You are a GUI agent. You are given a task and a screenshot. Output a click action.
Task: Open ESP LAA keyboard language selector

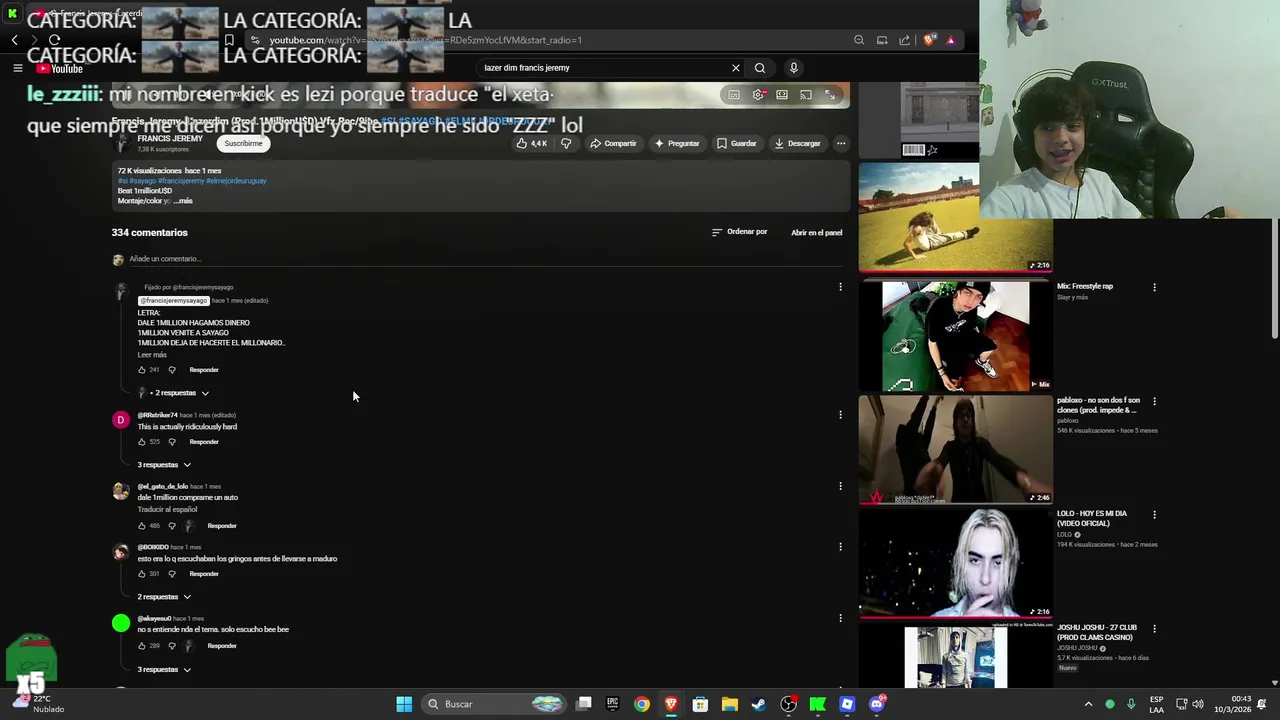pyautogui.click(x=1156, y=704)
